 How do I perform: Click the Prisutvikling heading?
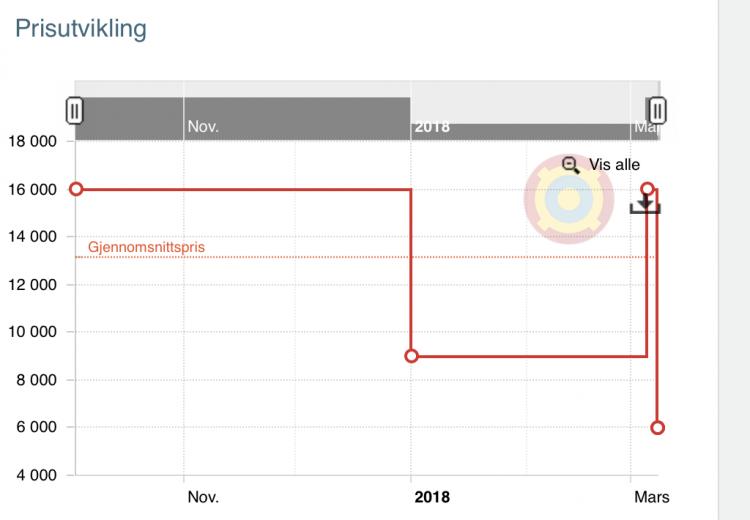[81, 29]
